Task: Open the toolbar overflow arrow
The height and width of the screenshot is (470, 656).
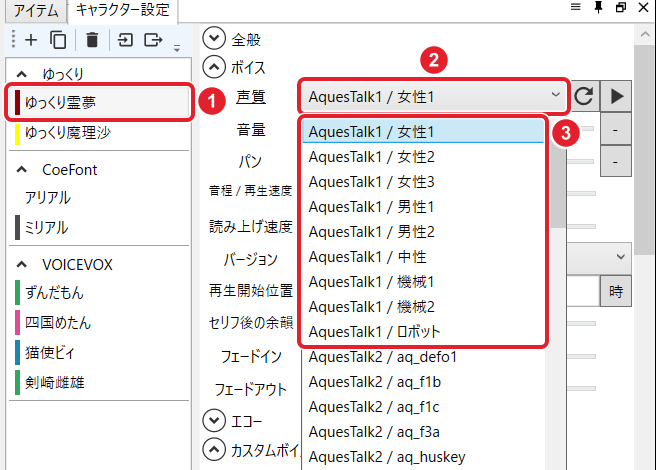Action: [x=177, y=48]
